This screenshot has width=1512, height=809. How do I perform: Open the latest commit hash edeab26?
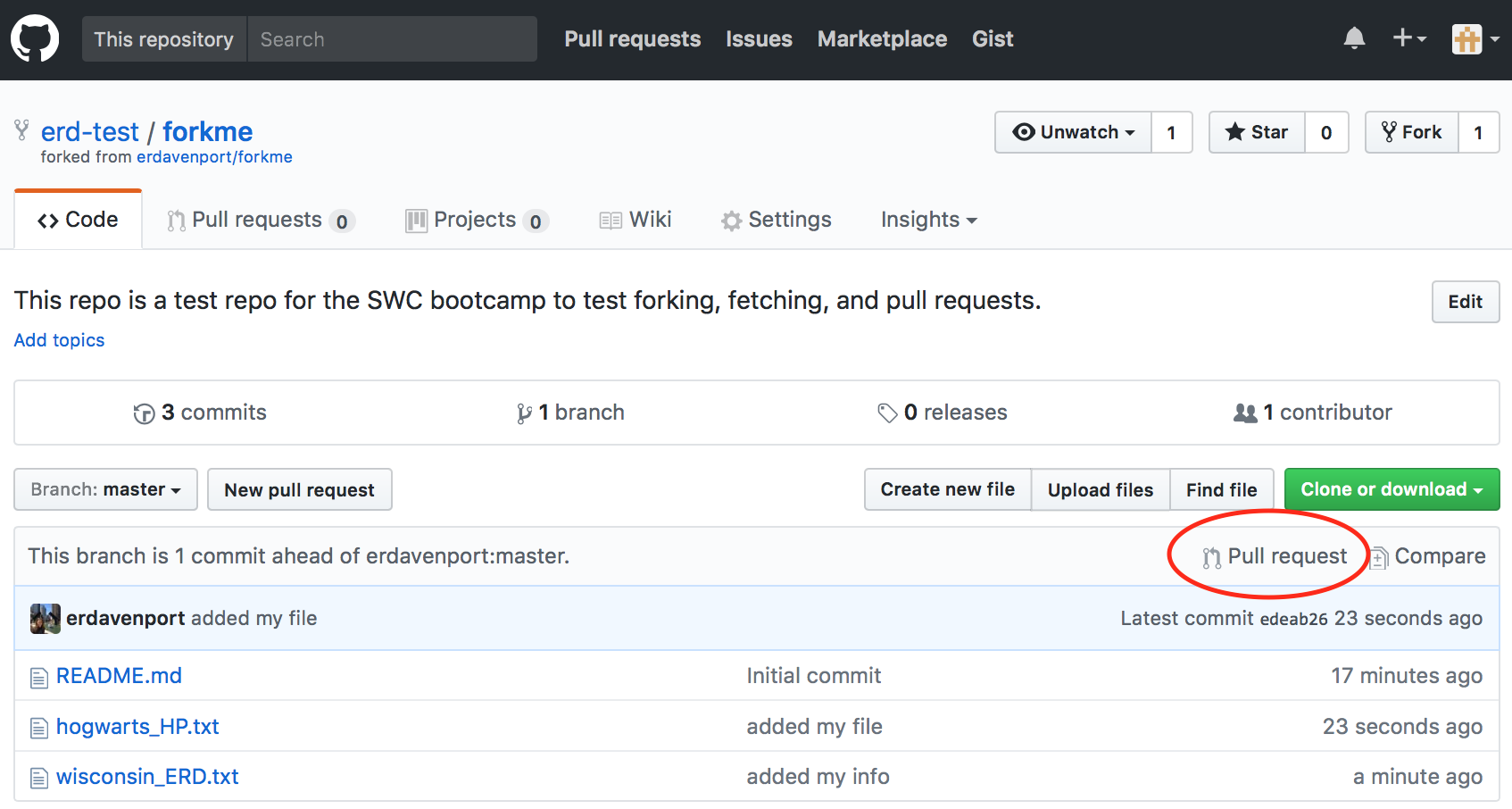[x=1294, y=619]
